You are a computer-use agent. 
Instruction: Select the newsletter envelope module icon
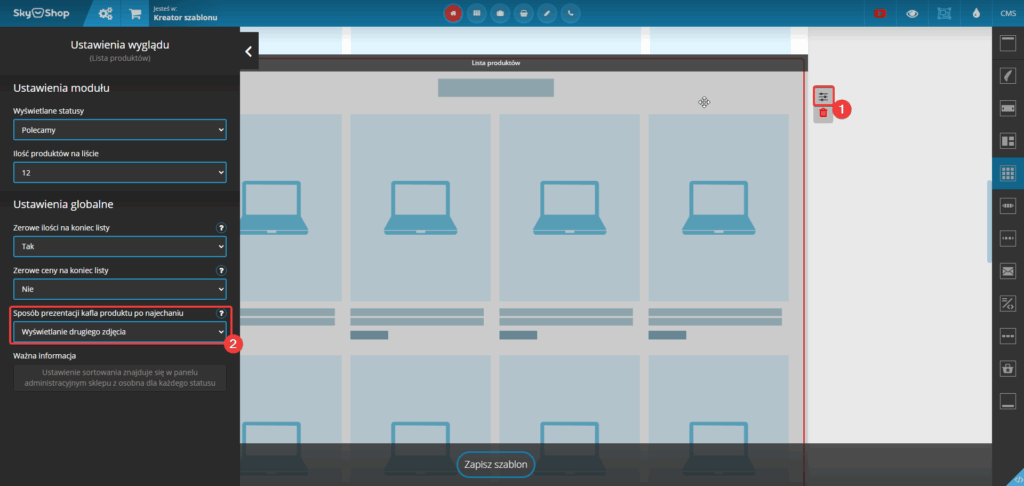[1008, 270]
